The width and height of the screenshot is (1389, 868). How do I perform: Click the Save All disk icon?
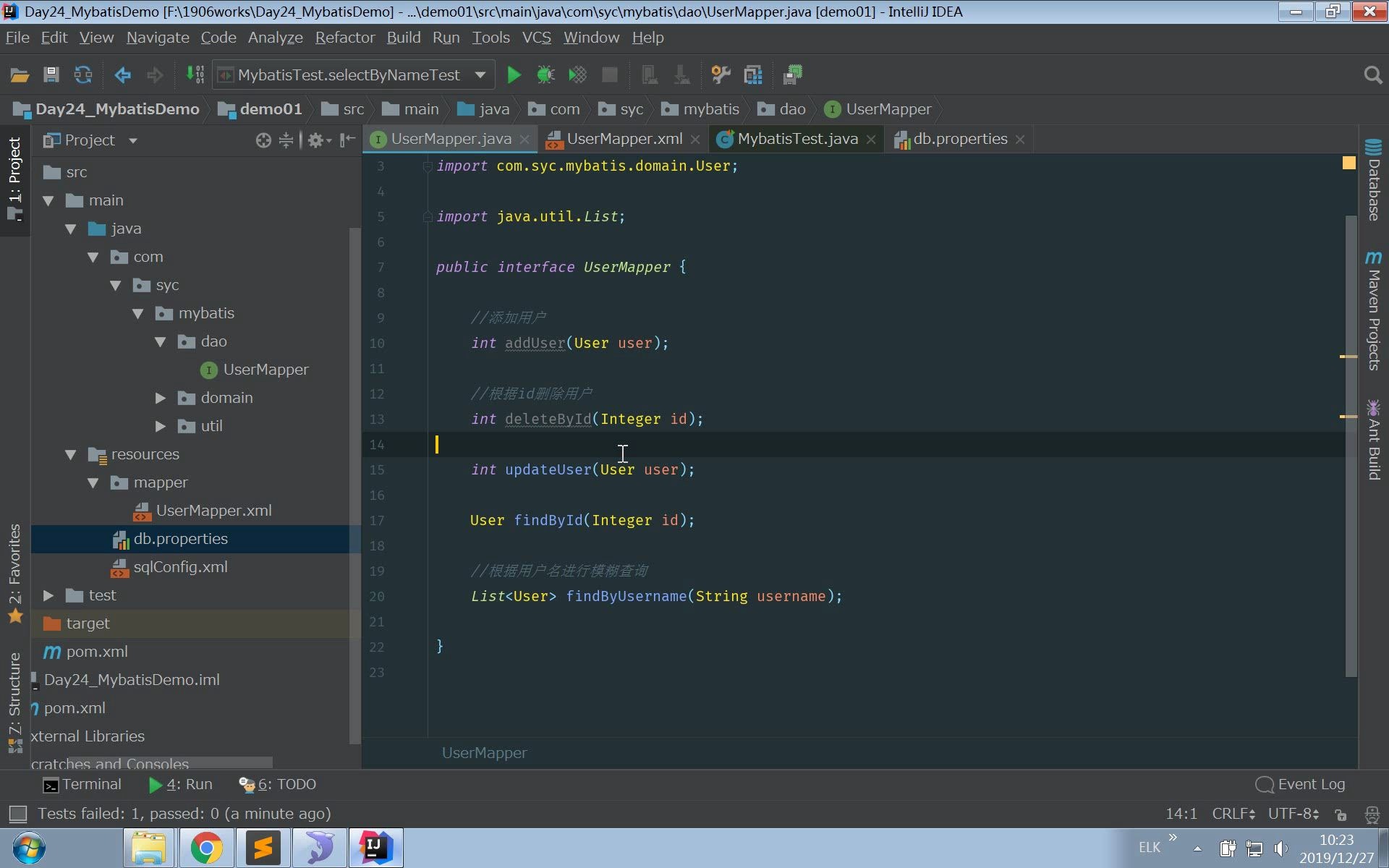(x=51, y=75)
